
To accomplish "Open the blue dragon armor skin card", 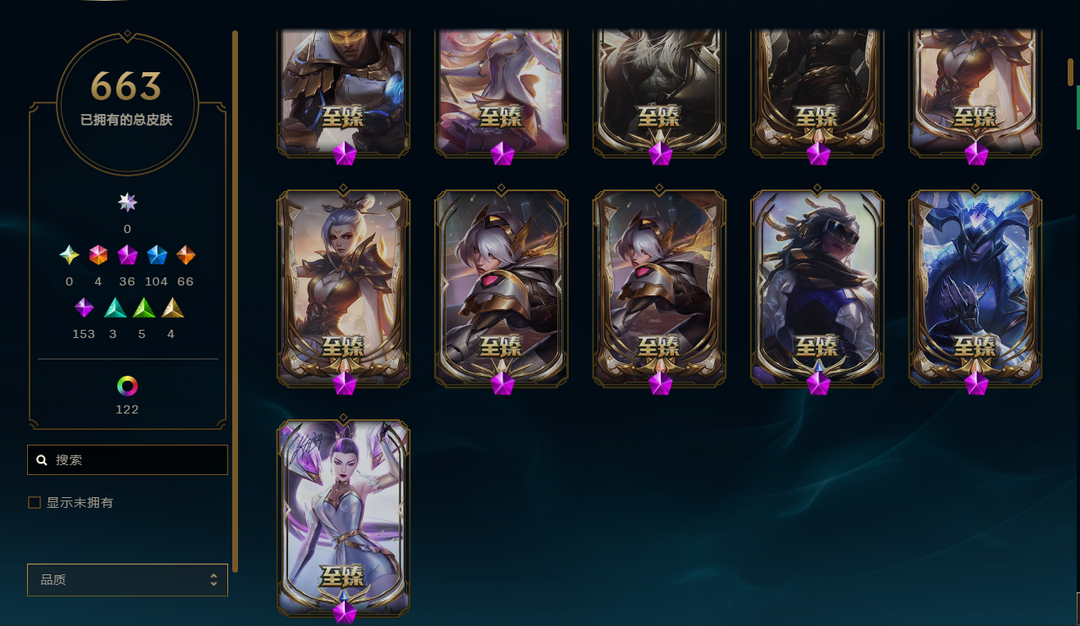I will coord(975,288).
